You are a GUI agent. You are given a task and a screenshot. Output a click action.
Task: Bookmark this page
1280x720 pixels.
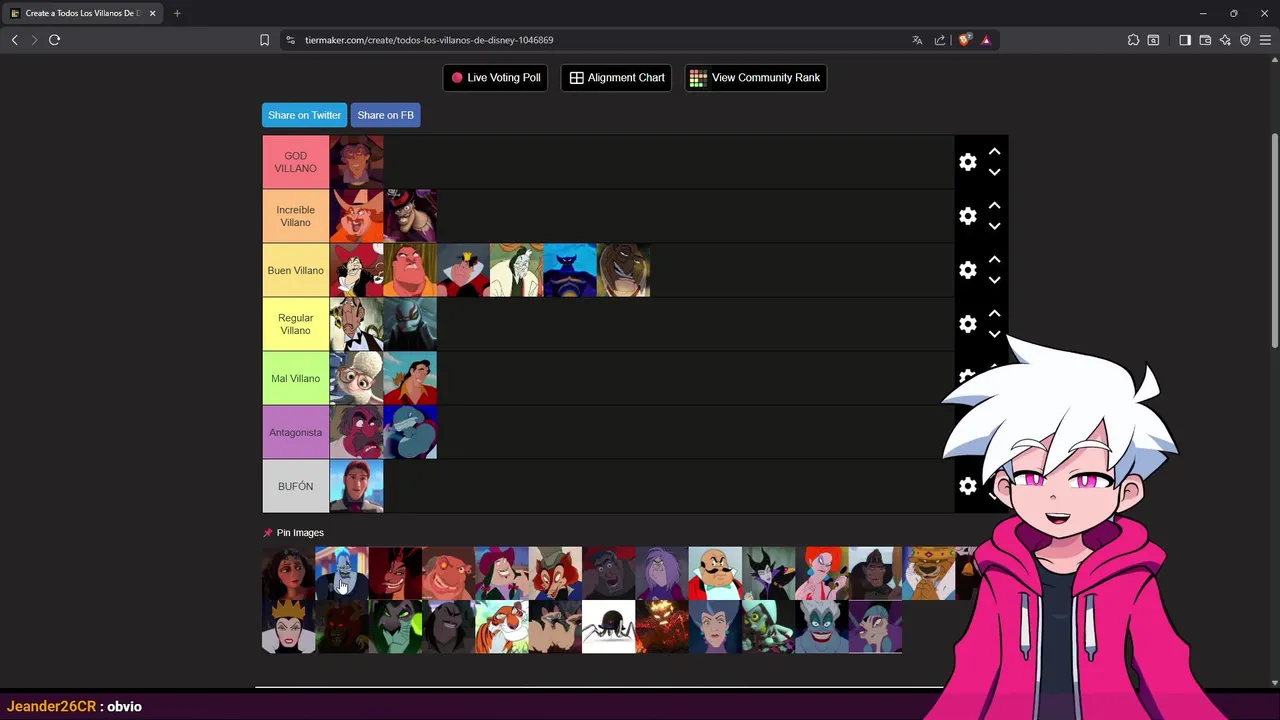pyautogui.click(x=264, y=40)
